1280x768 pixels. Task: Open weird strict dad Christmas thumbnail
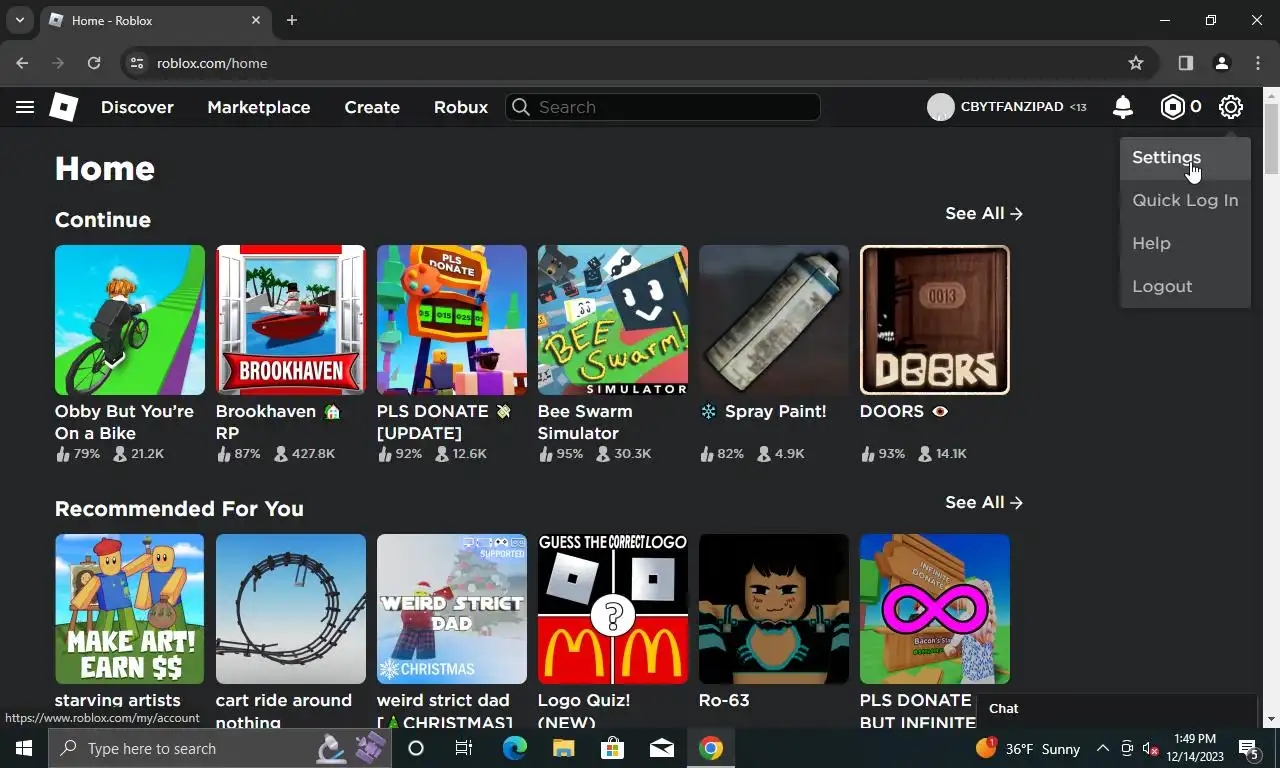click(x=452, y=609)
